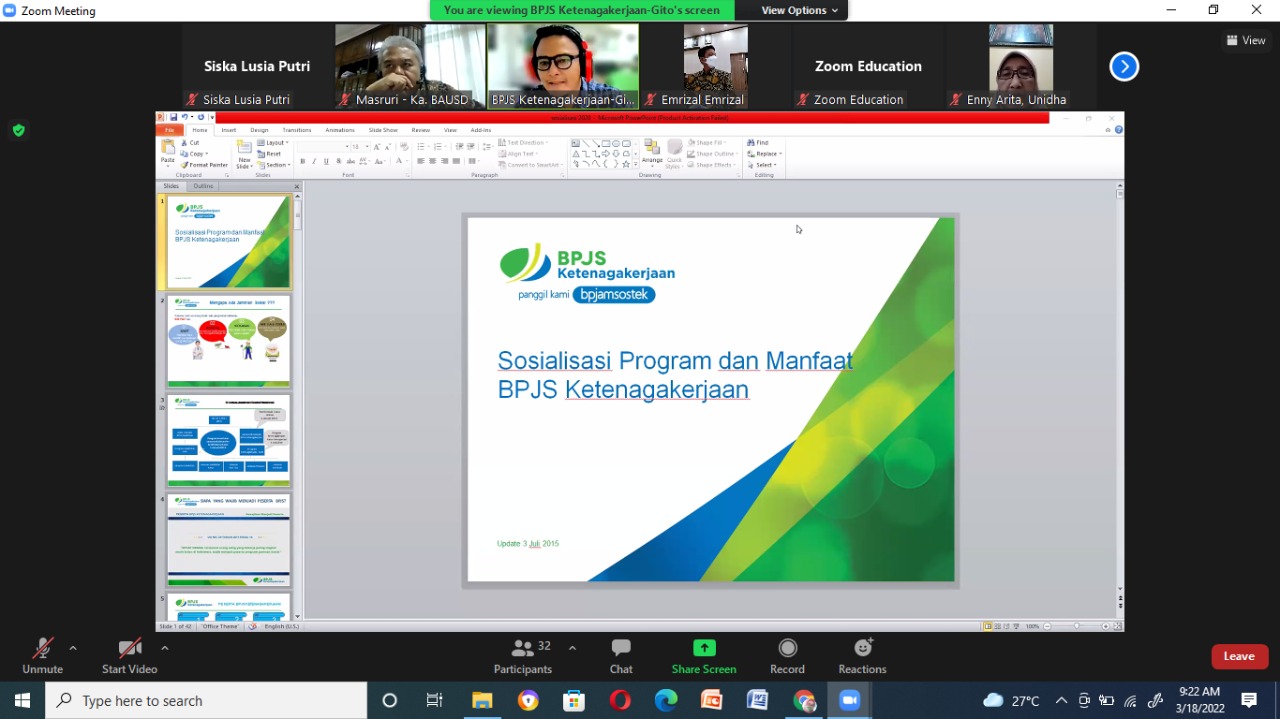Click the Windows Start button
The width and height of the screenshot is (1280, 719).
pos(22,700)
